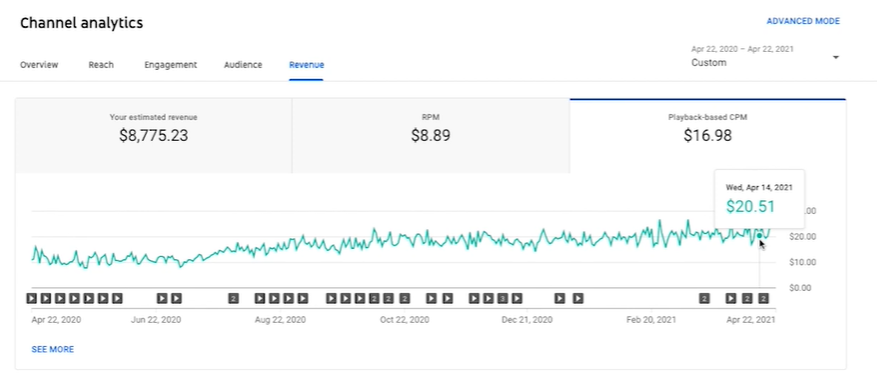Select the lone '2' marker before Aug 22, 2020
This screenshot has width=877, height=379.
233,299
